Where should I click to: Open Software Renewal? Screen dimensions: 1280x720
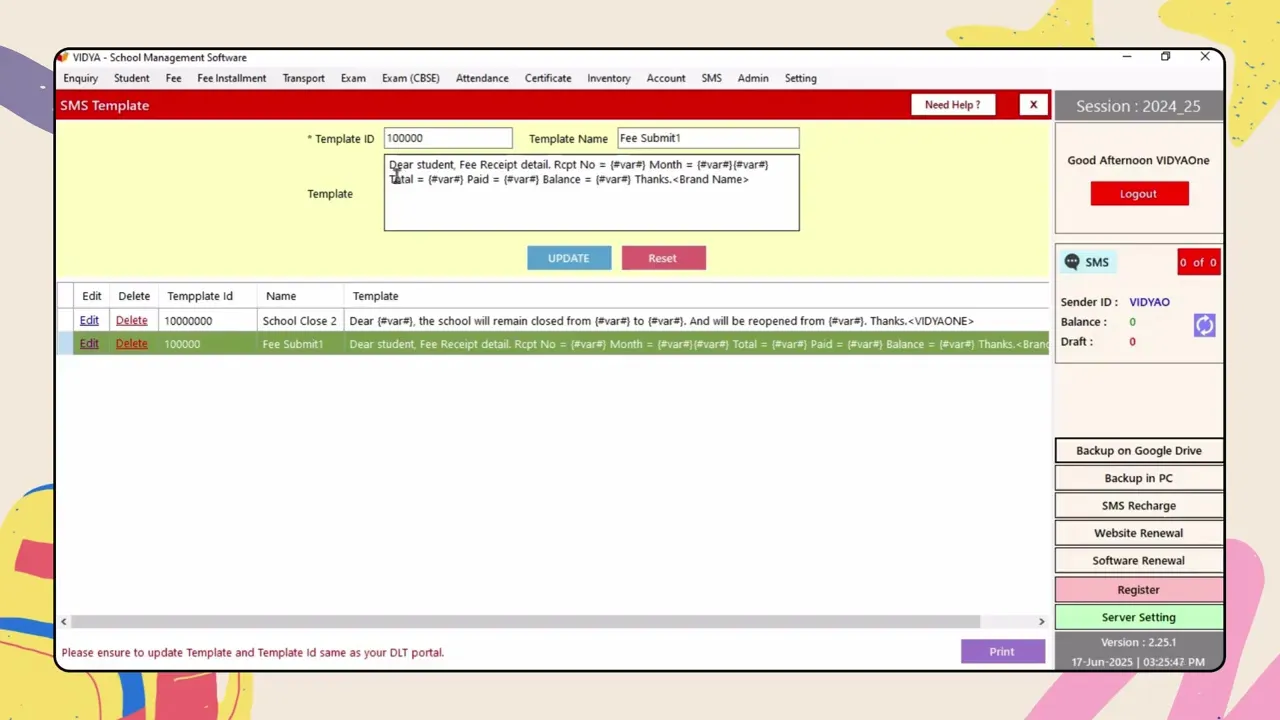(1139, 560)
